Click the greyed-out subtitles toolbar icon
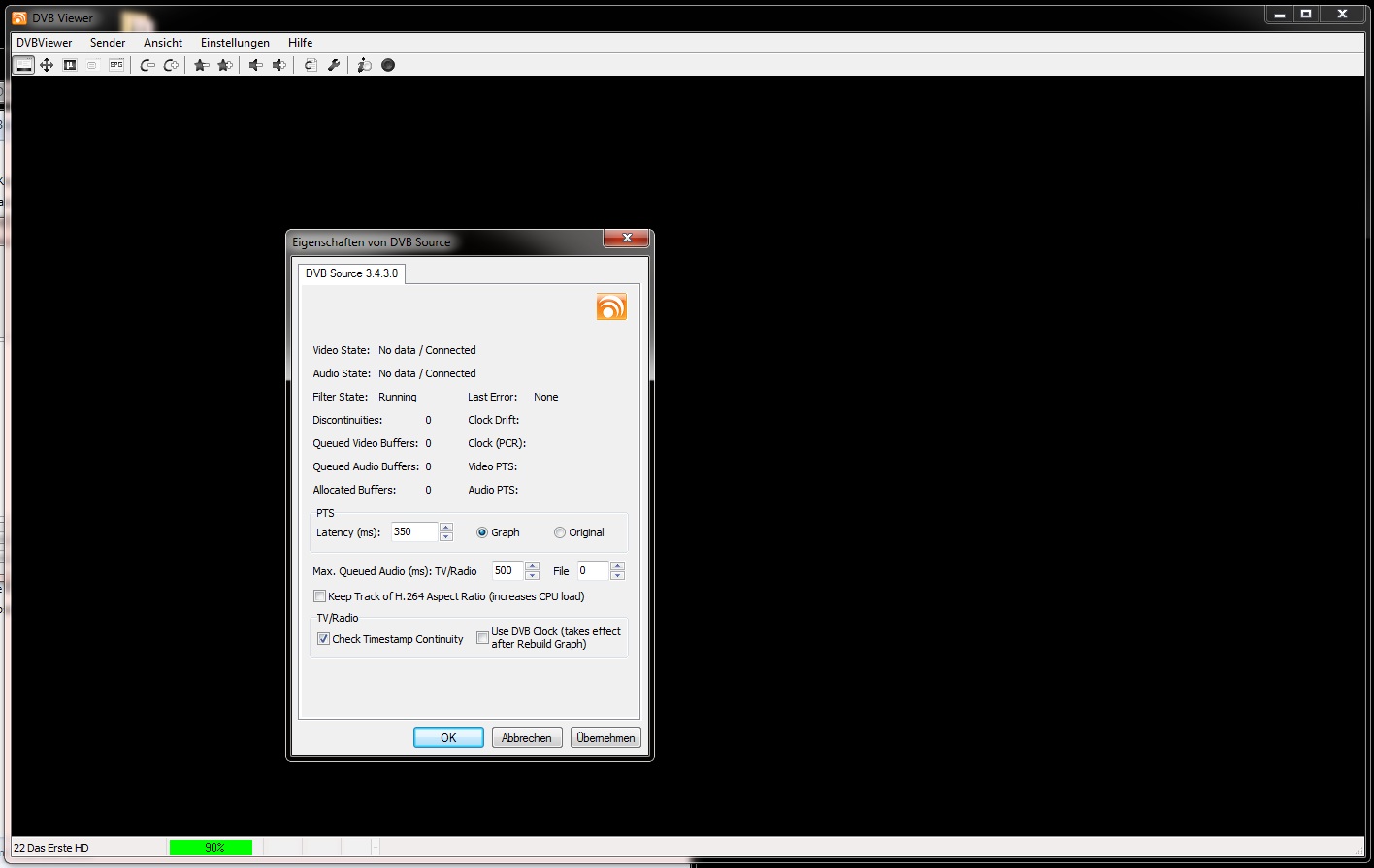This screenshot has width=1374, height=868. pos(93,65)
